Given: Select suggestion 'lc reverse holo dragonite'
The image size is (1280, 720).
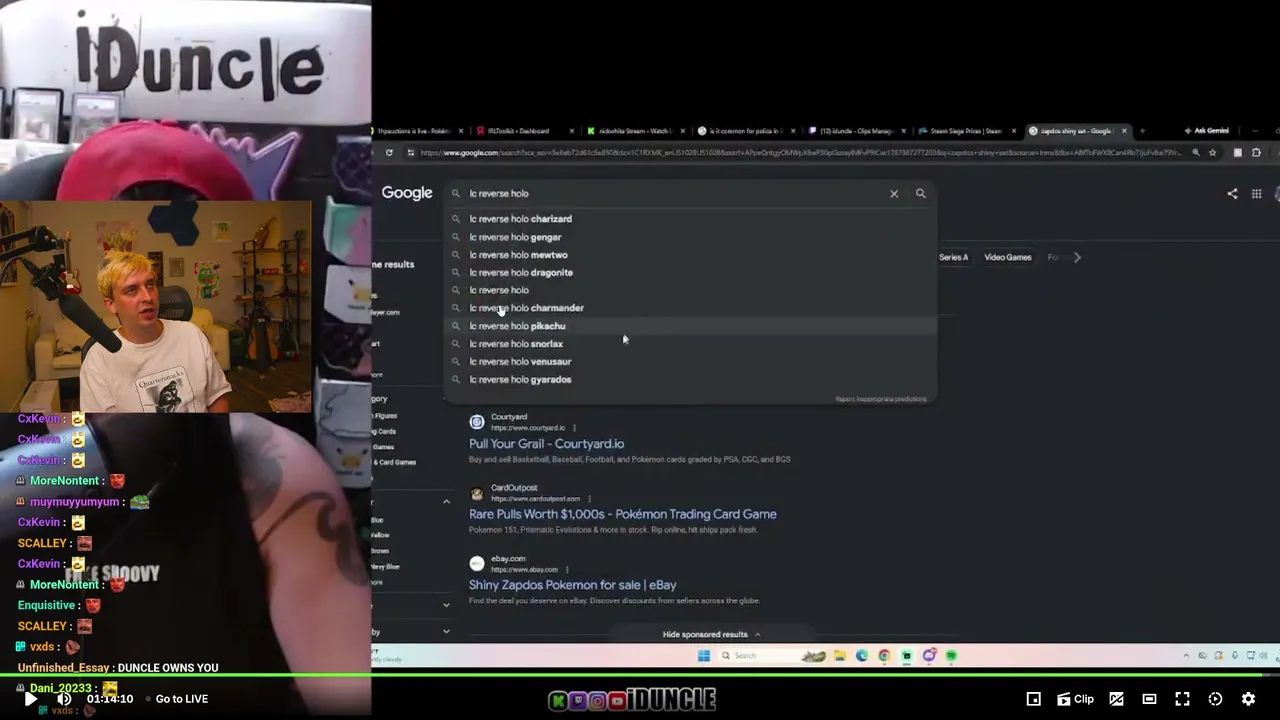Looking at the screenshot, I should 690,273.
